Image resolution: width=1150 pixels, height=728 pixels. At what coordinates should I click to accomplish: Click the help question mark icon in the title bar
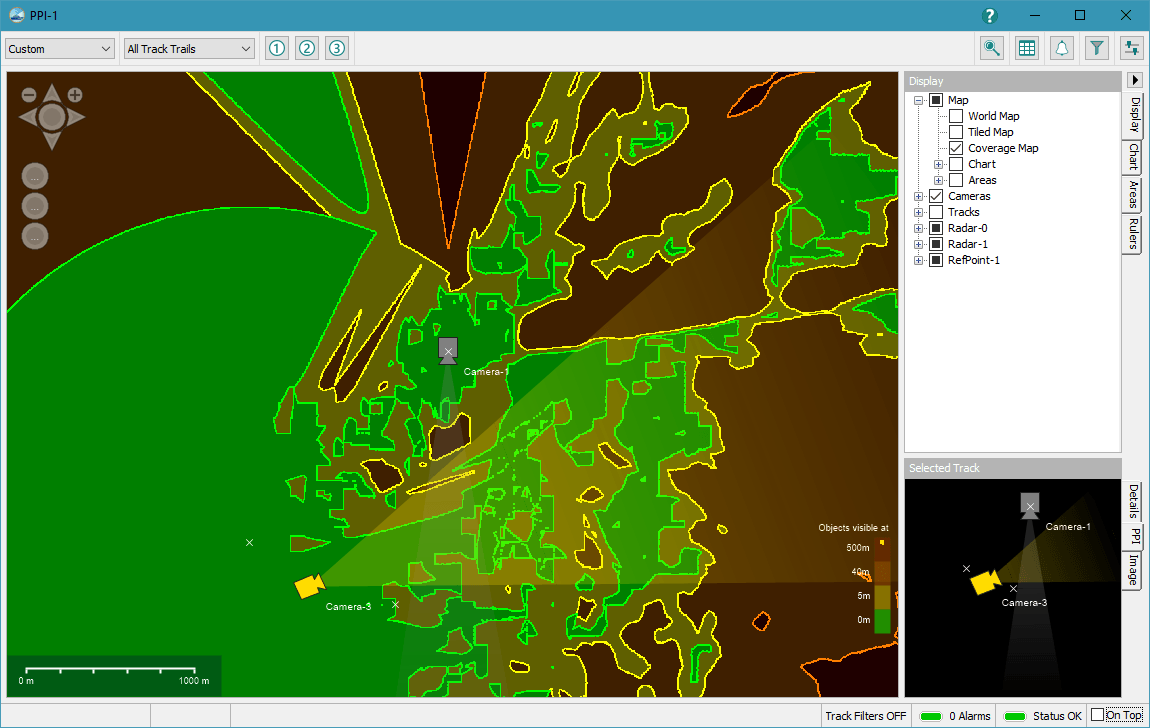989,16
